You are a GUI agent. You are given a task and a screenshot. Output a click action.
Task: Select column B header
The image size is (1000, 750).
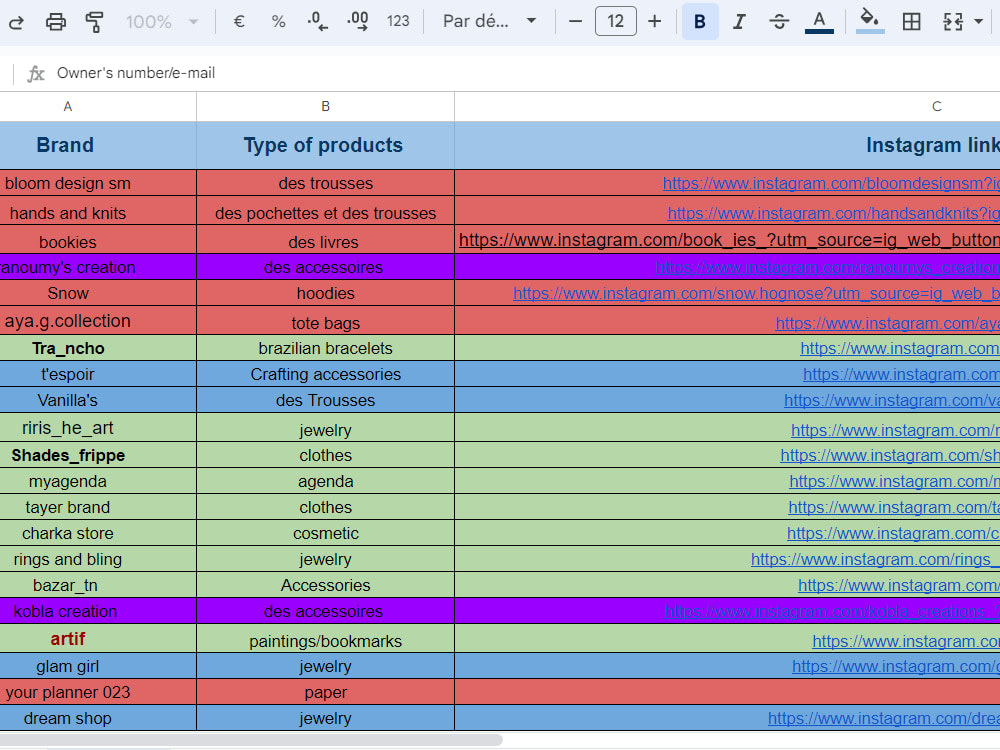coord(325,107)
